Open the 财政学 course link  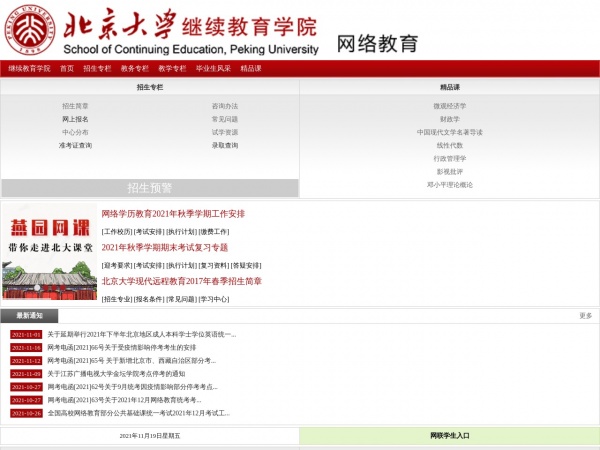tap(450, 119)
